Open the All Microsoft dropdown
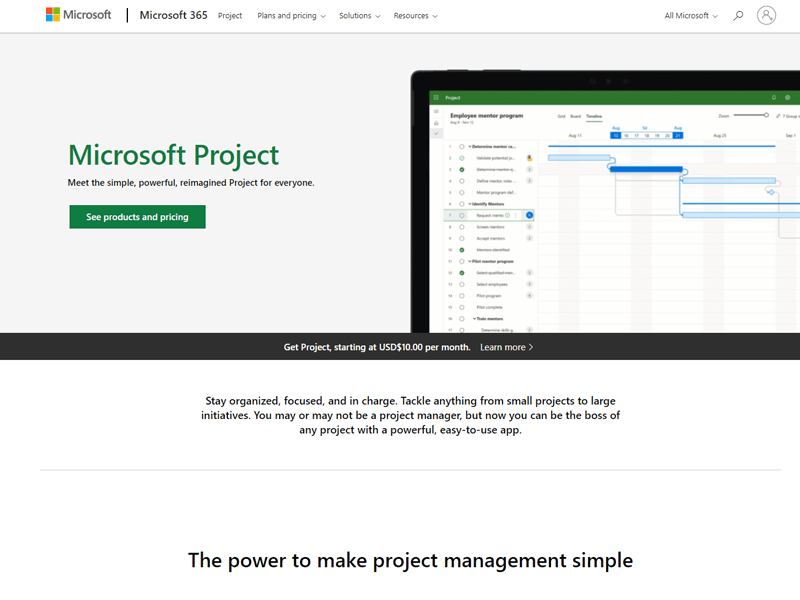800x600 pixels. tap(691, 16)
